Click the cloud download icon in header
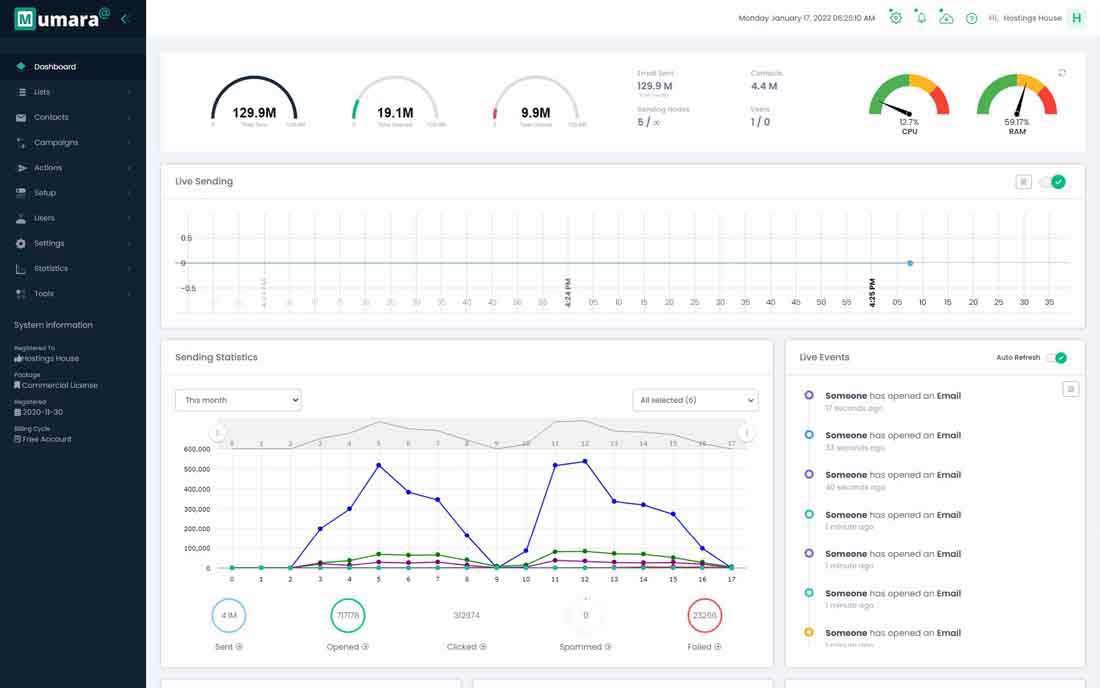This screenshot has width=1100, height=688. tap(946, 18)
